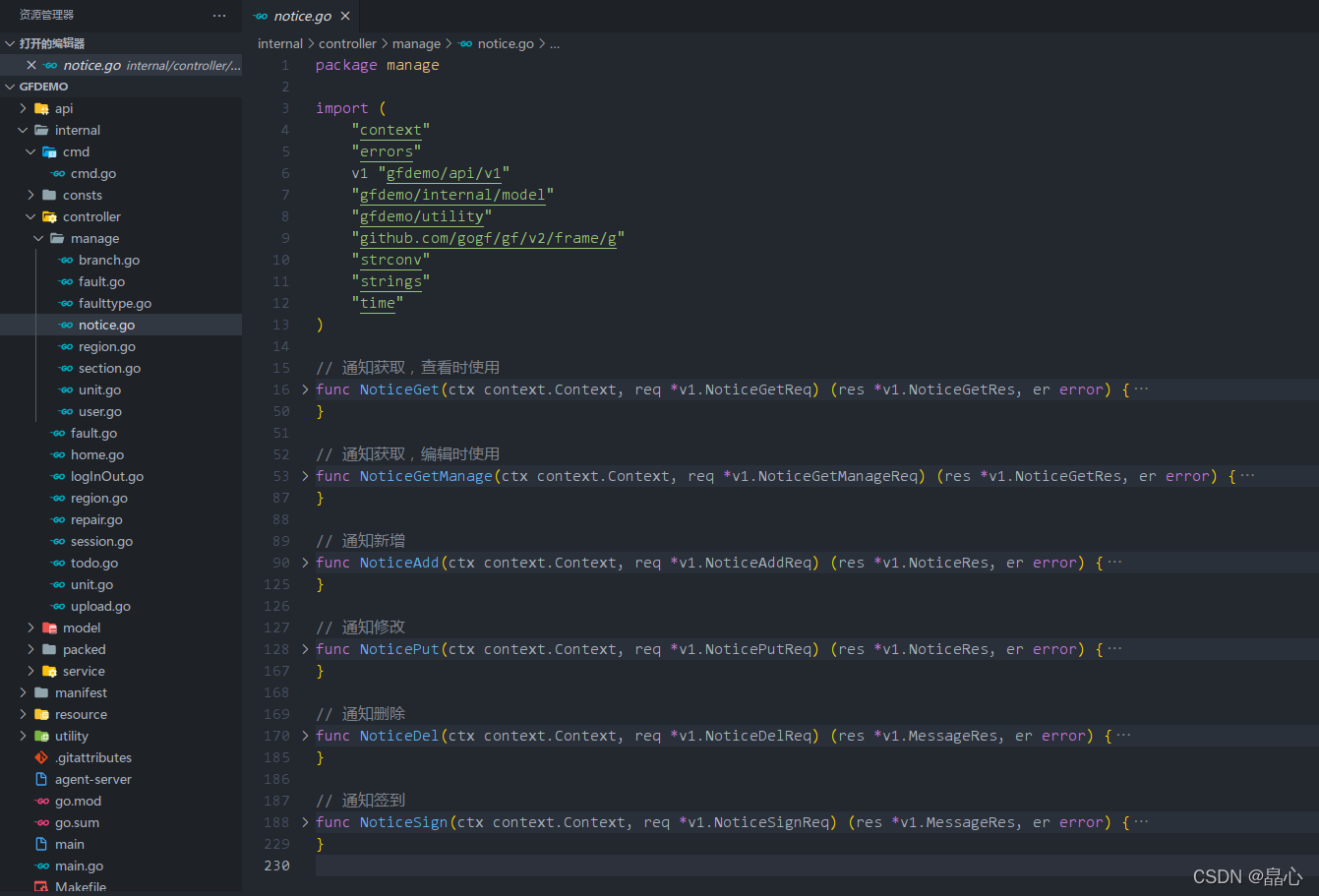1319x896 pixels.
Task: Click line number 230 in the gutter
Action: [277, 866]
